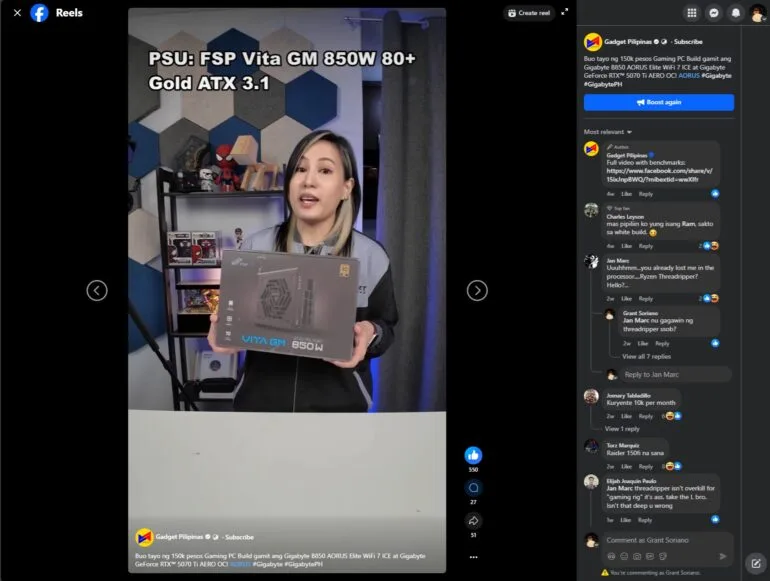Screen dimensions: 770x581
Task: Close the Reels viewer with the X
Action: point(17,13)
